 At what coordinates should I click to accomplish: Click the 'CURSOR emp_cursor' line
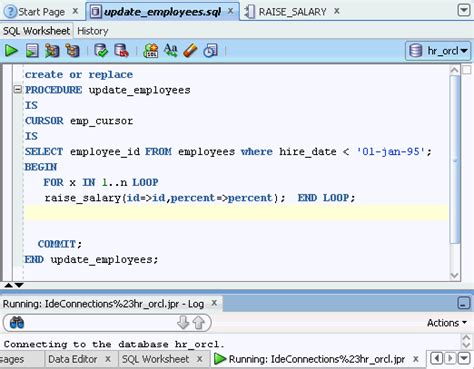click(79, 121)
